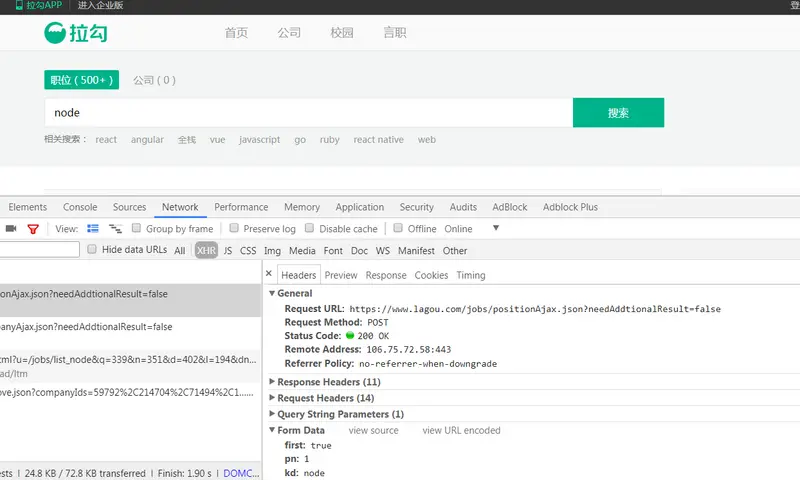Click the phone icon beside 拉勾APP

(x=19, y=5)
